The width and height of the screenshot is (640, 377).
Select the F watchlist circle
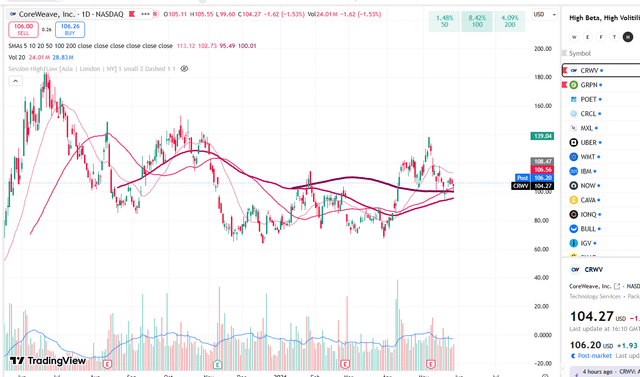(601, 37)
